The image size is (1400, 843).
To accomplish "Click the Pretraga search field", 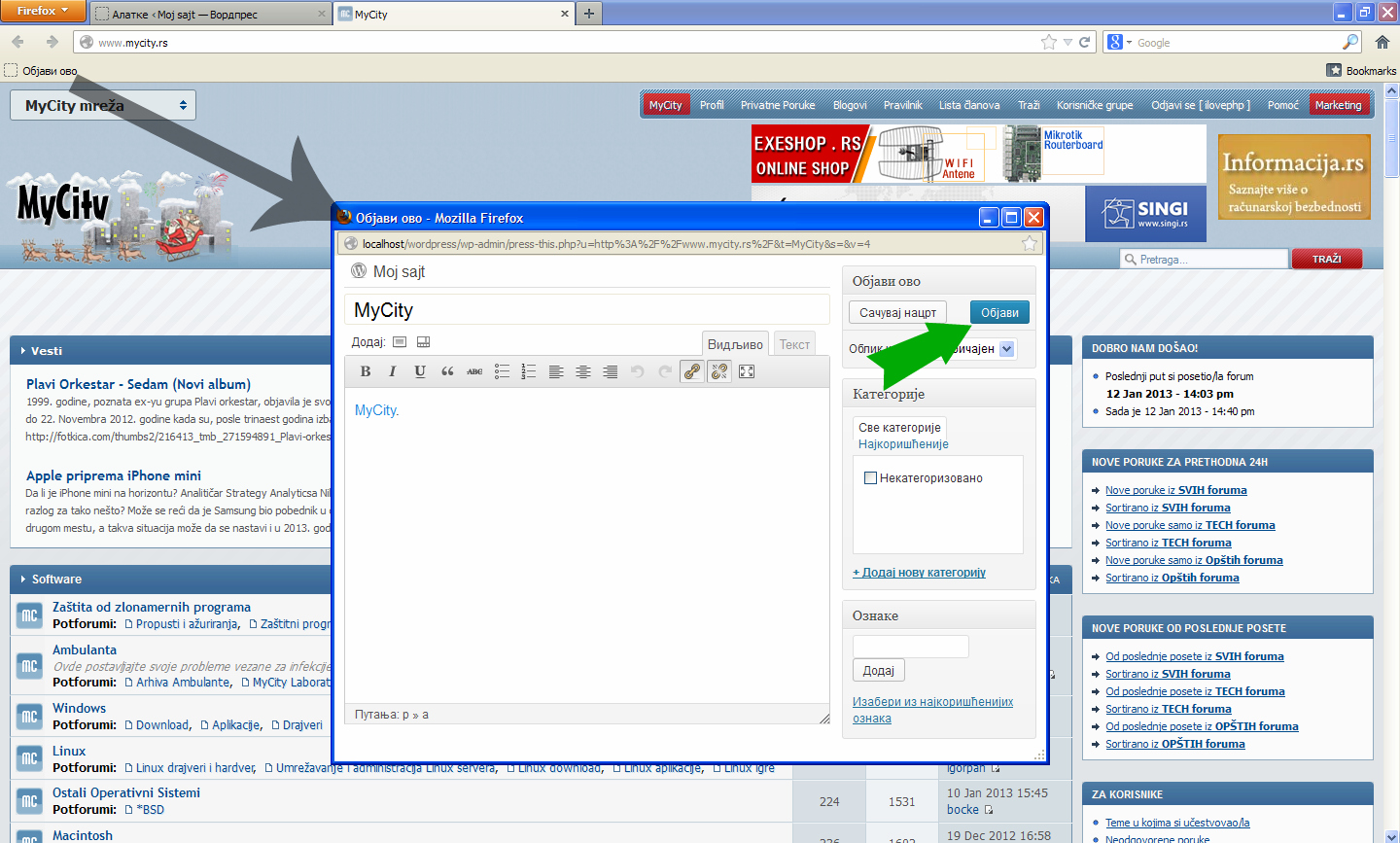I will click(1204, 259).
